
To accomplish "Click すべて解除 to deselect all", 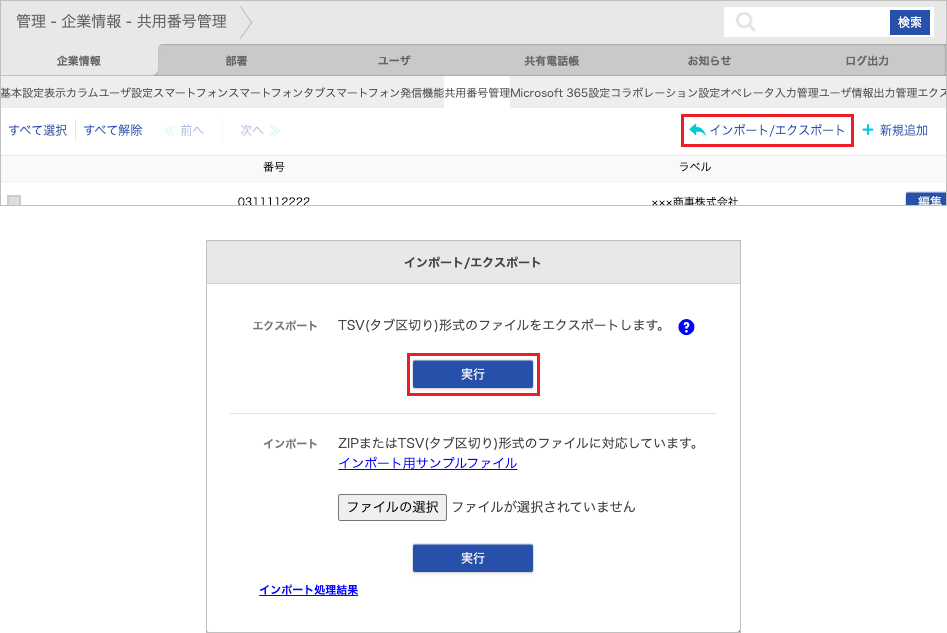I will tap(113, 130).
